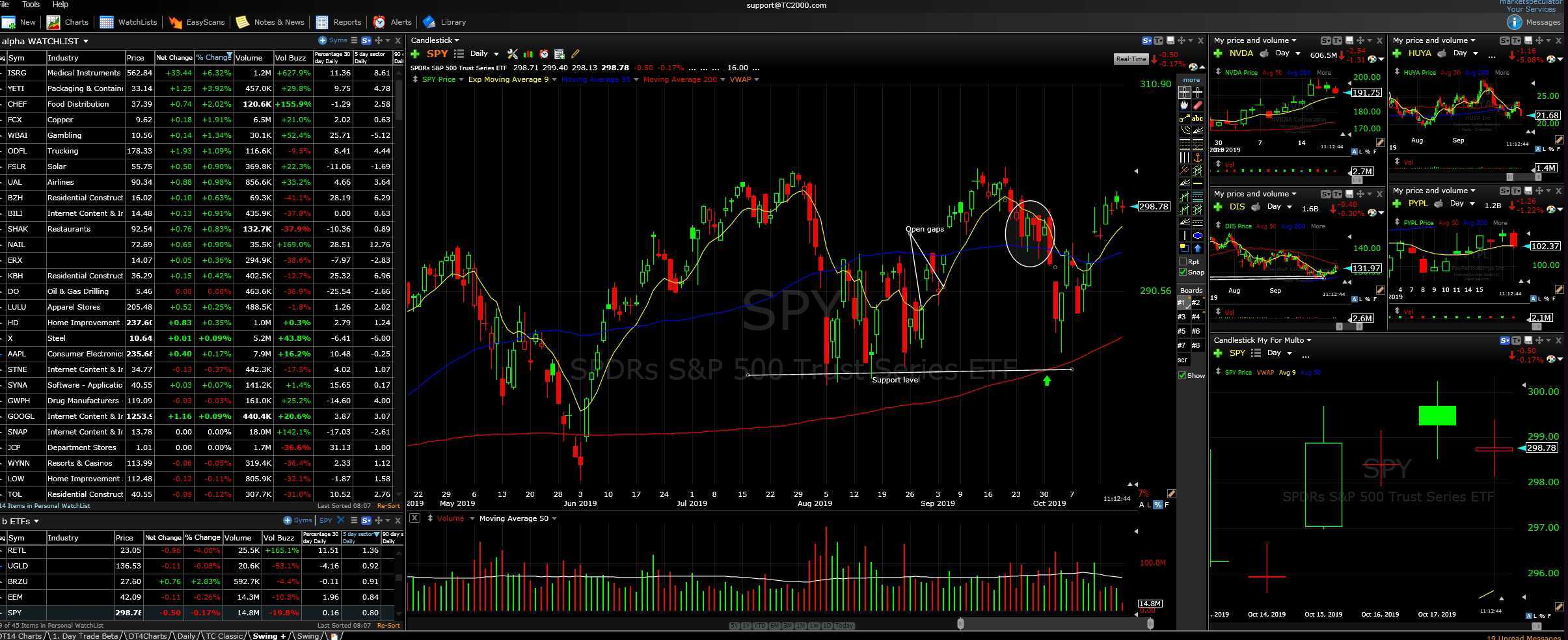Close the Volume pane with X
Viewport: 1568px width, 640px height.
point(414,518)
